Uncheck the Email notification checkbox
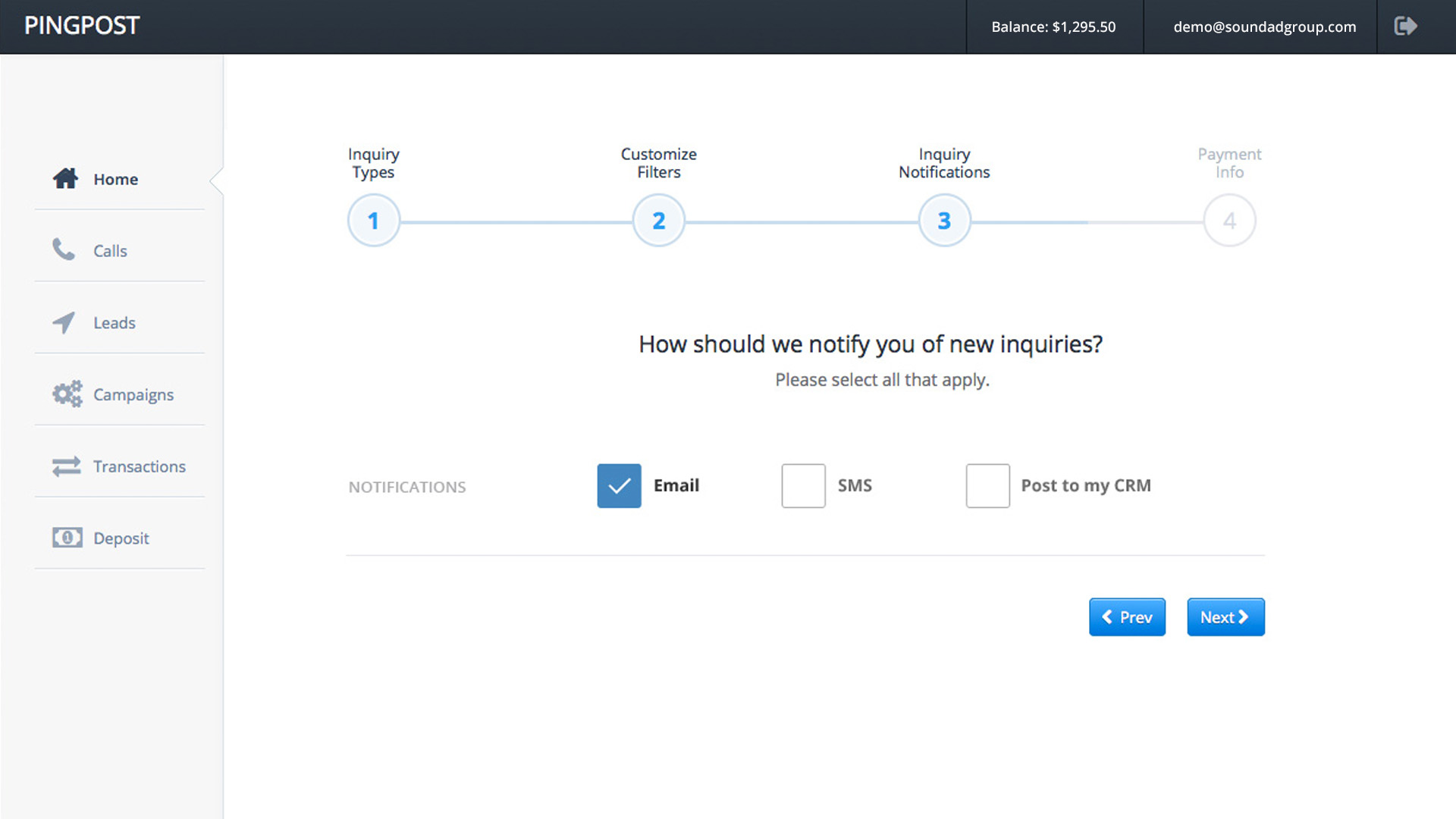 (x=619, y=485)
